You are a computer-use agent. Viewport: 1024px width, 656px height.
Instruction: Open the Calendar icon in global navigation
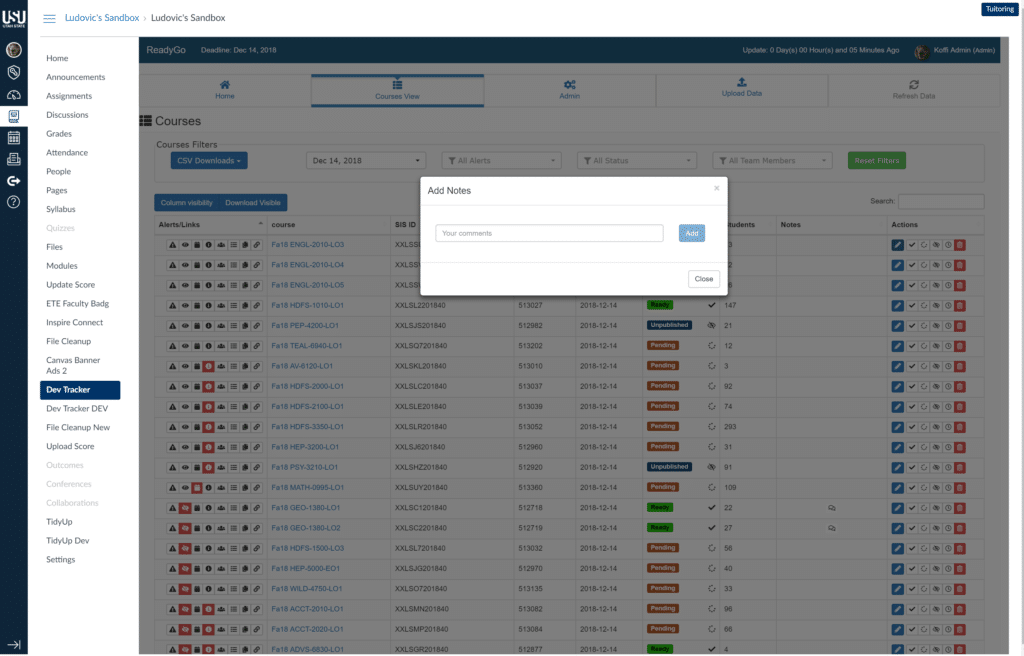click(x=14, y=138)
